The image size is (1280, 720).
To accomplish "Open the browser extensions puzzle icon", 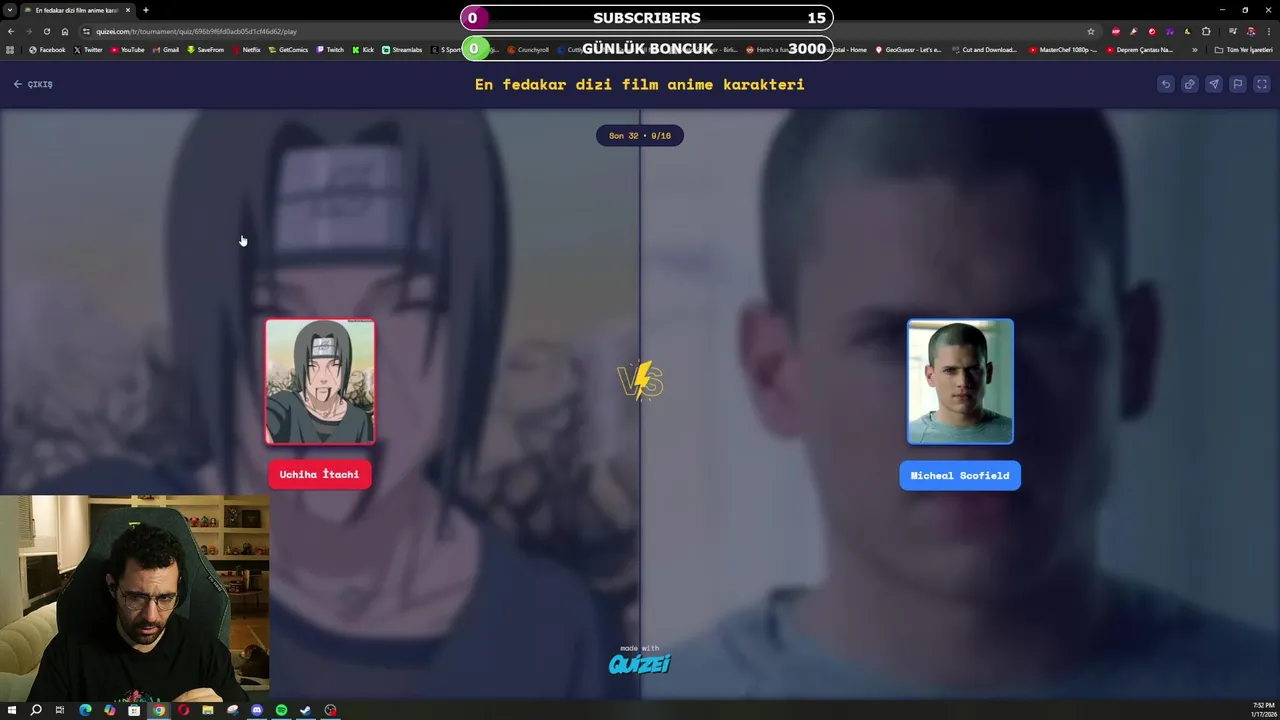I will (x=1206, y=31).
